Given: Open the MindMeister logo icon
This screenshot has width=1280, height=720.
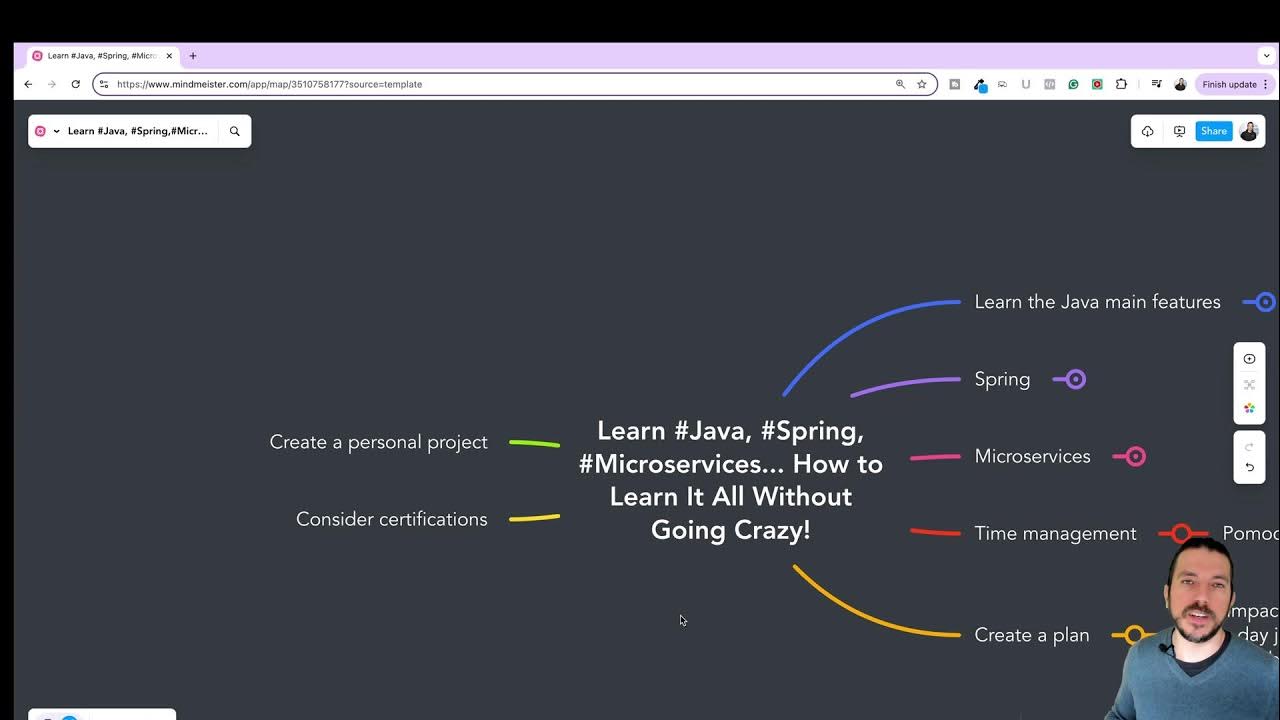Looking at the screenshot, I should click(x=40, y=131).
